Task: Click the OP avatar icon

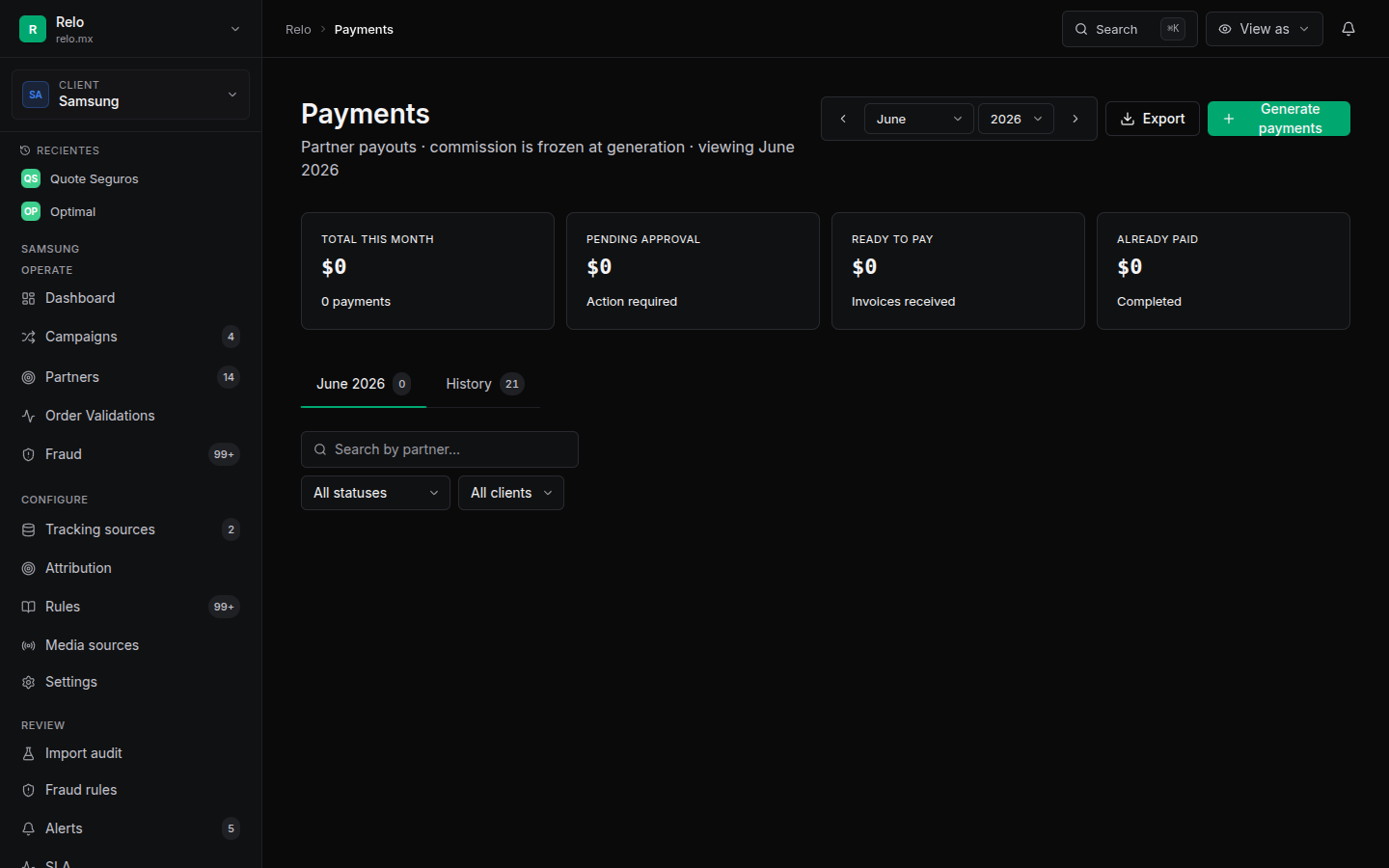Action: pos(31,211)
